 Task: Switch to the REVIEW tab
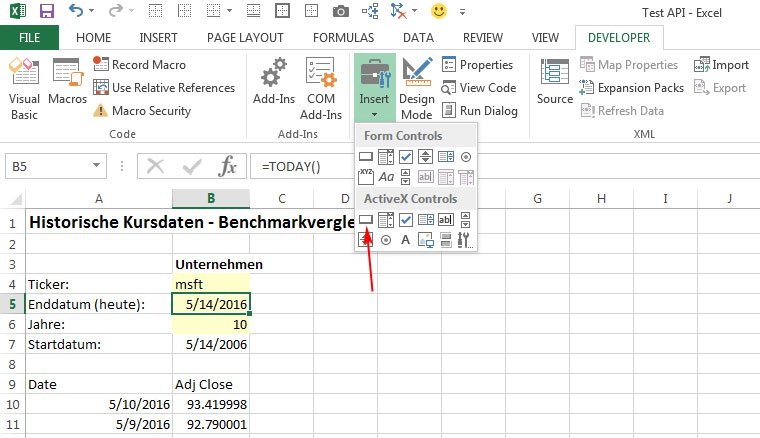click(483, 38)
